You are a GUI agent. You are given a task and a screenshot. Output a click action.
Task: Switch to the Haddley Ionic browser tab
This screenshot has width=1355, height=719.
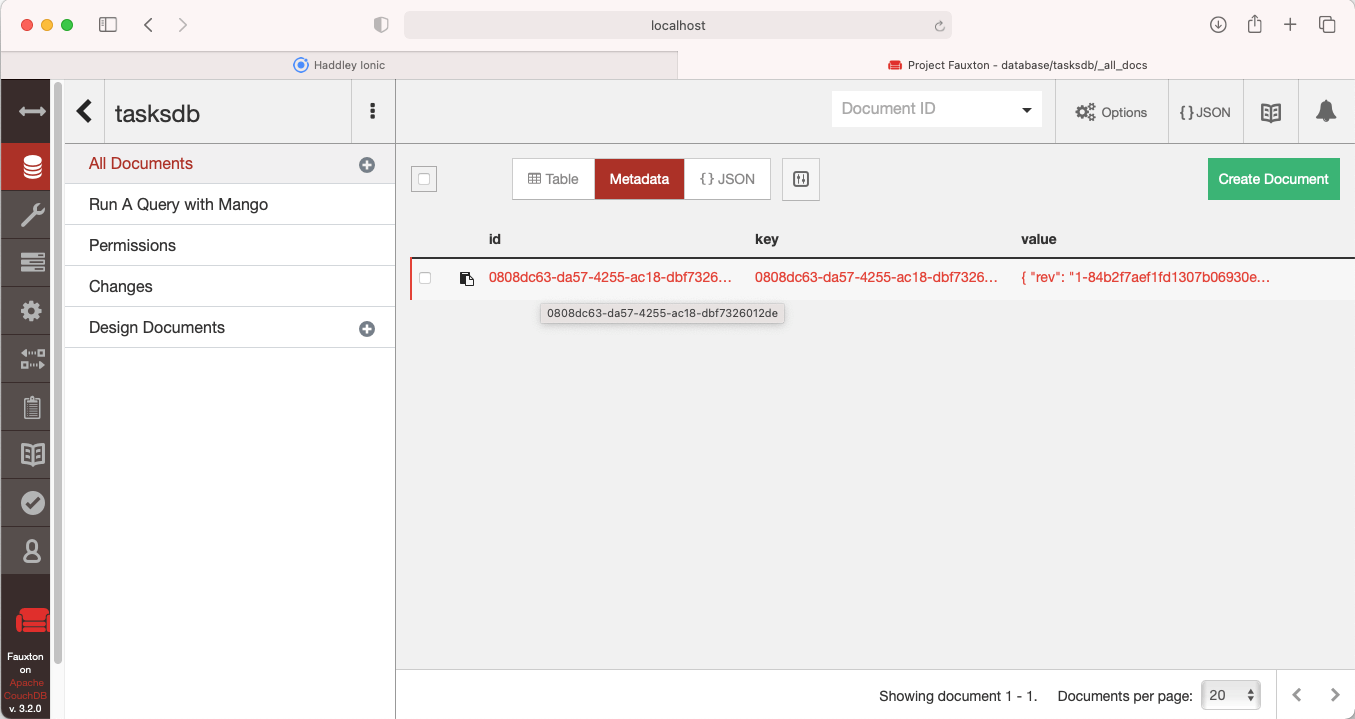pyautogui.click(x=339, y=65)
